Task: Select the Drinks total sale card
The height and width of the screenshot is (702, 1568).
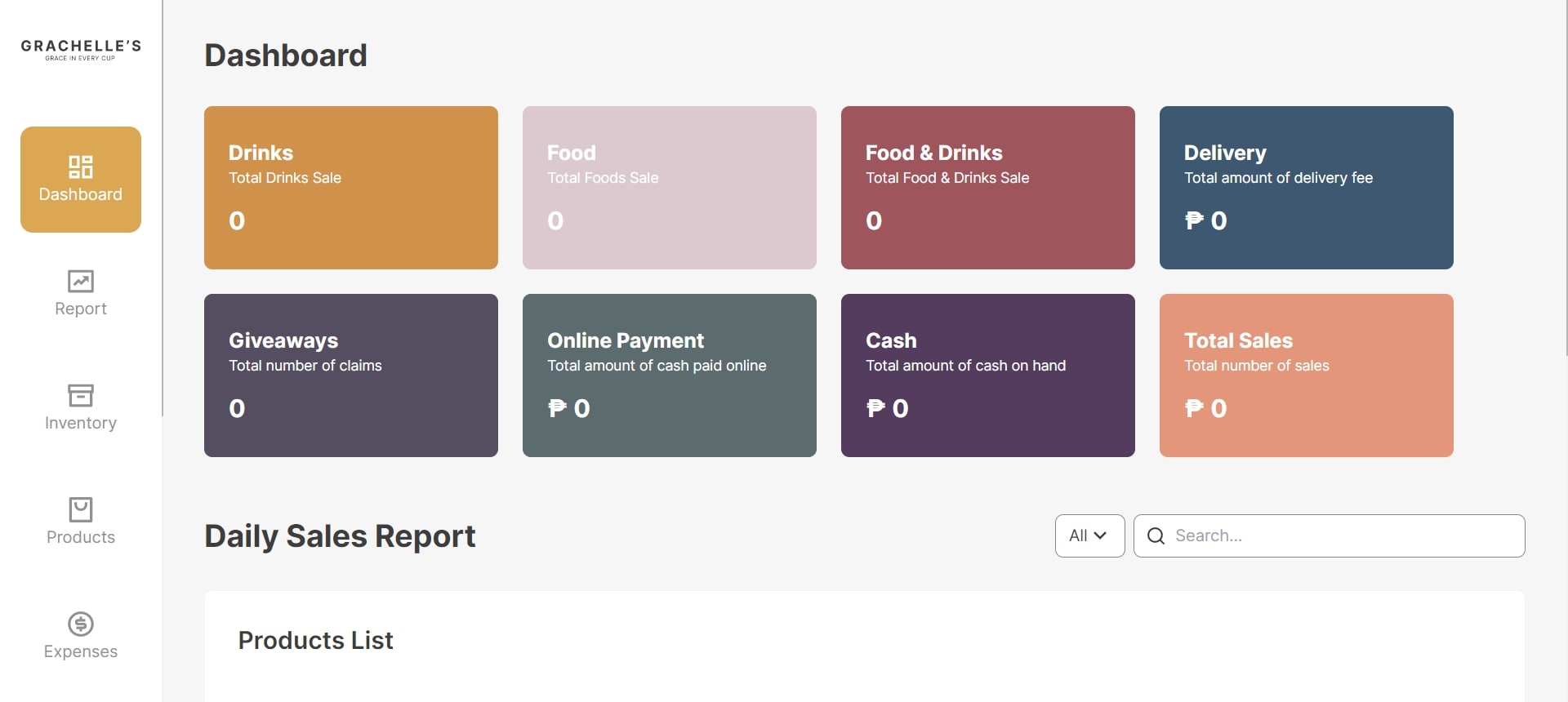Action: click(x=351, y=188)
